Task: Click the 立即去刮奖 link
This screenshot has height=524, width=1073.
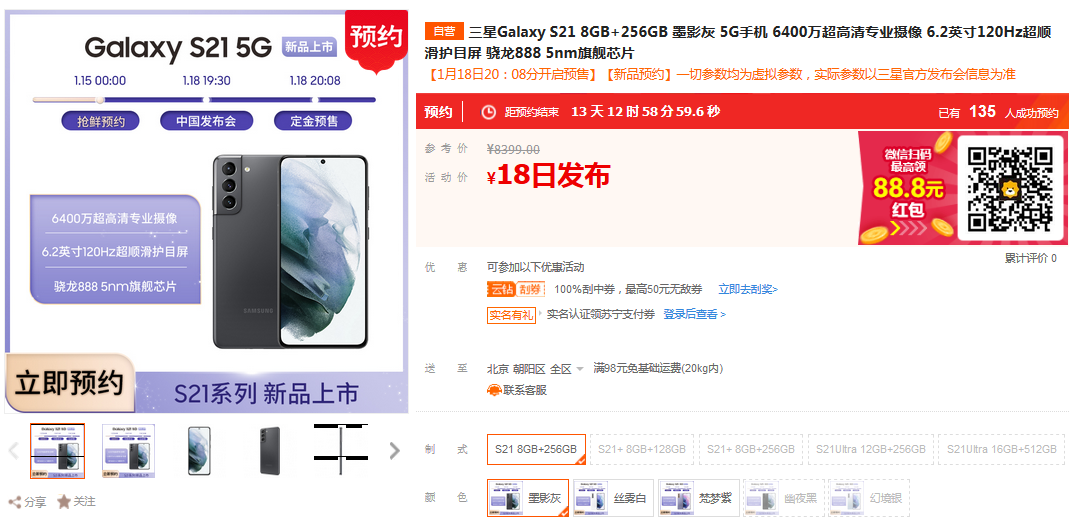Action: 747,289
